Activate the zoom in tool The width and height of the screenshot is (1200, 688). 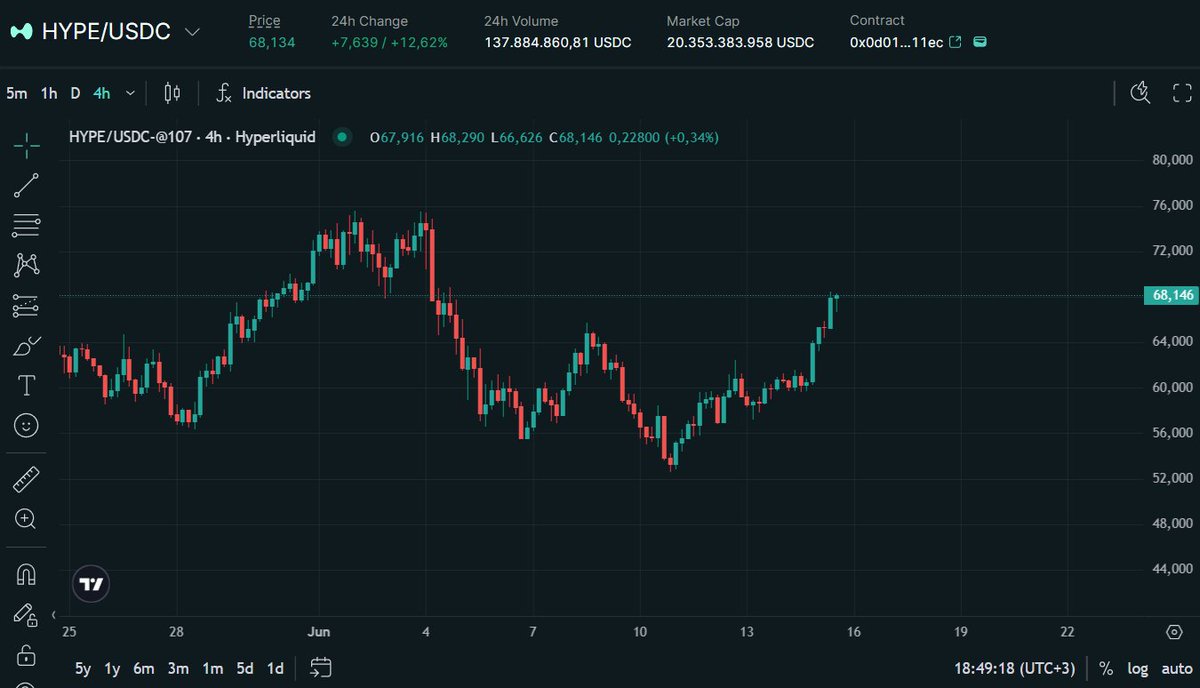click(x=27, y=519)
